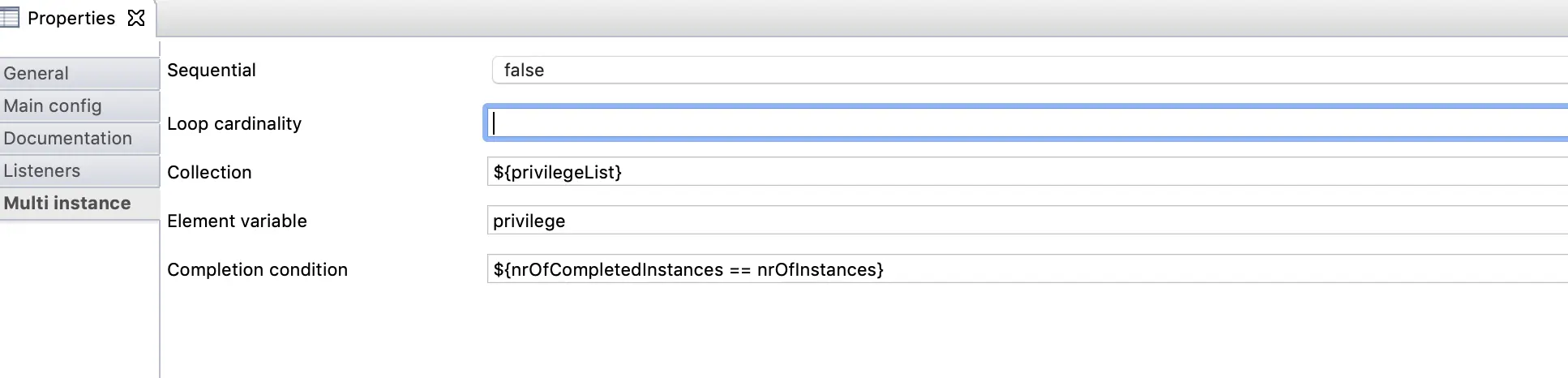This screenshot has width=1568, height=378.
Task: Click the Collection label text
Action: click(x=209, y=172)
